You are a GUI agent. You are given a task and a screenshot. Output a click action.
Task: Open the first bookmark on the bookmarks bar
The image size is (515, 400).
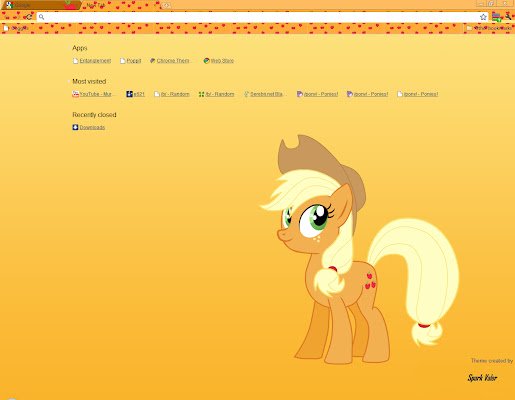point(16,28)
